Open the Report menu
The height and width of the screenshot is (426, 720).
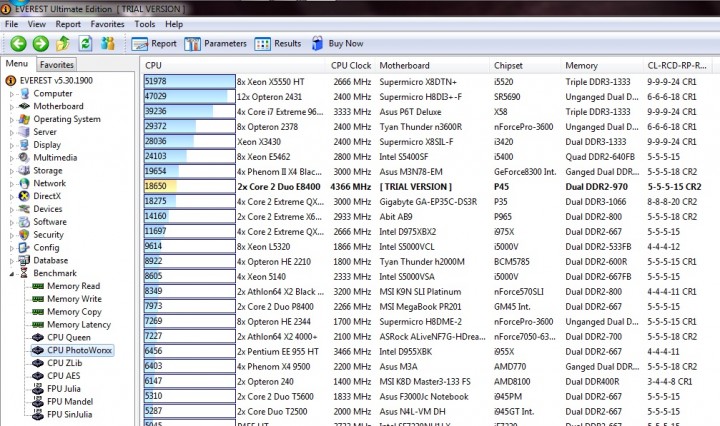pyautogui.click(x=68, y=24)
